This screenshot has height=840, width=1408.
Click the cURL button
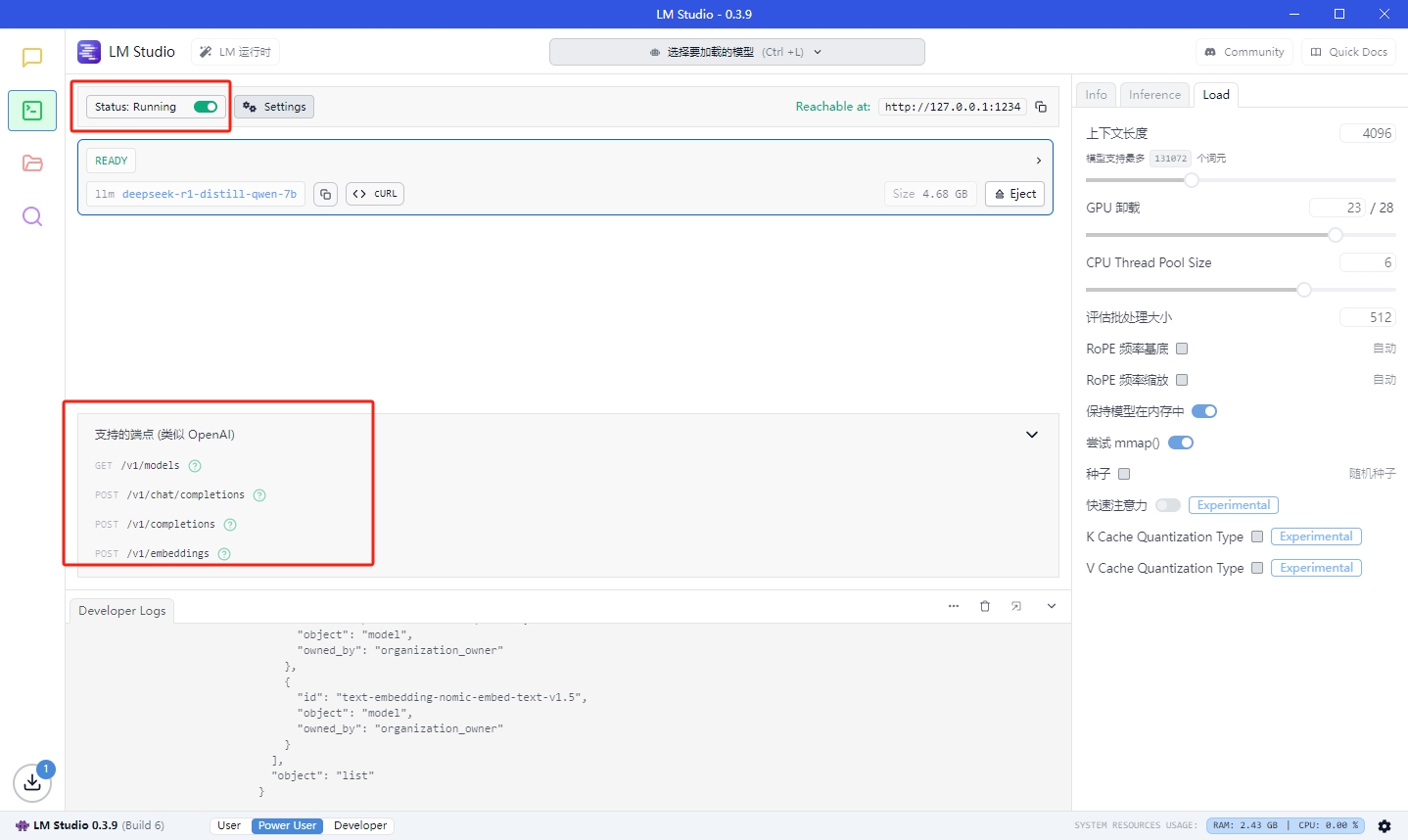point(375,194)
